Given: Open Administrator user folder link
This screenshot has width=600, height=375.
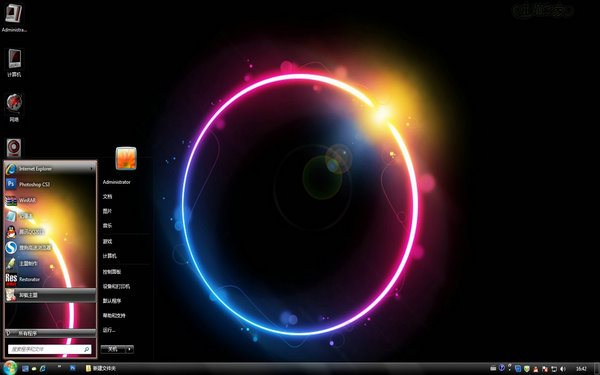Looking at the screenshot, I should [x=117, y=182].
